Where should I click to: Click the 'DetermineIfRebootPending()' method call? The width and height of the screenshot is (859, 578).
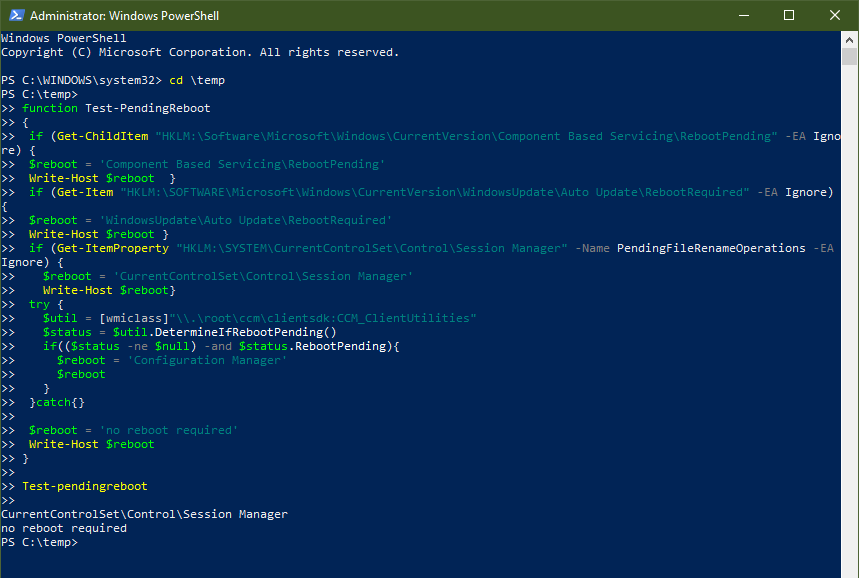click(x=245, y=332)
